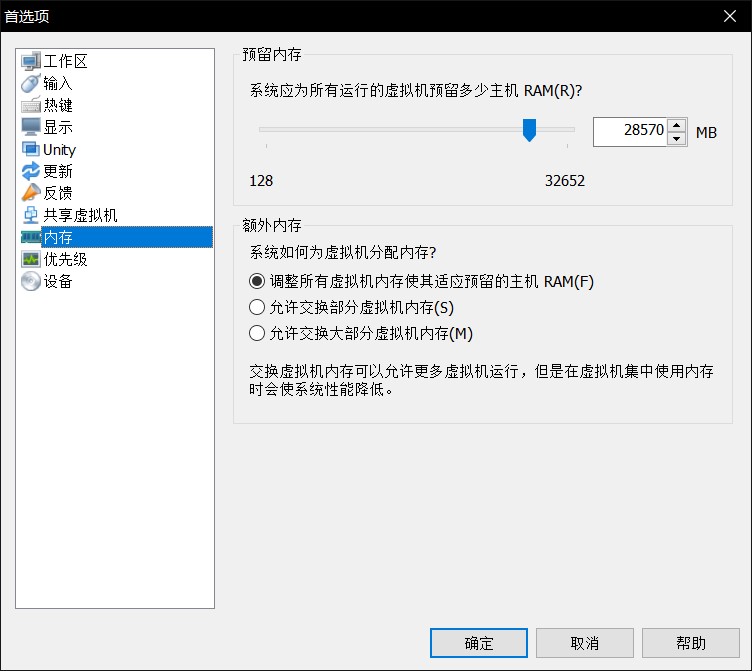The image size is (752, 671).
Task: Decrease reserved memory with down arrow
Action: tap(676, 139)
